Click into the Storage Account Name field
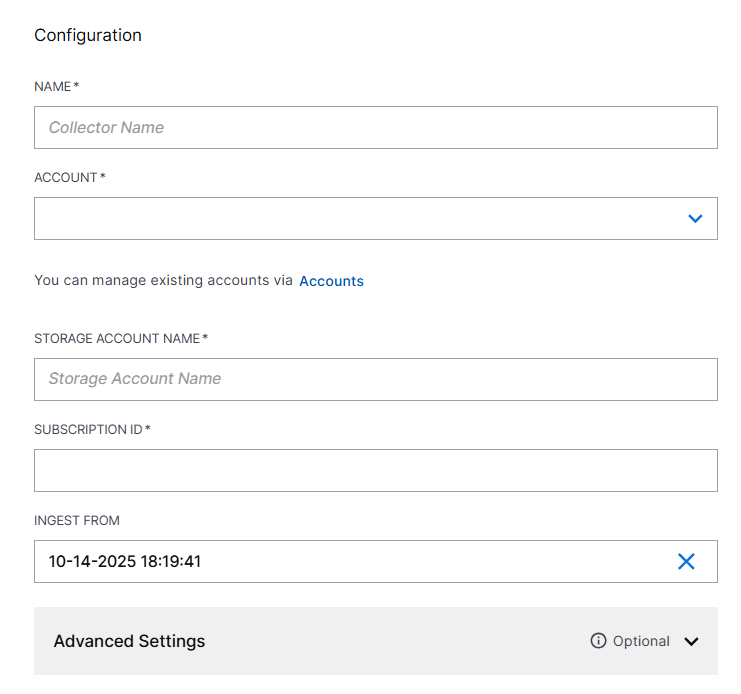741x694 pixels. tap(375, 379)
